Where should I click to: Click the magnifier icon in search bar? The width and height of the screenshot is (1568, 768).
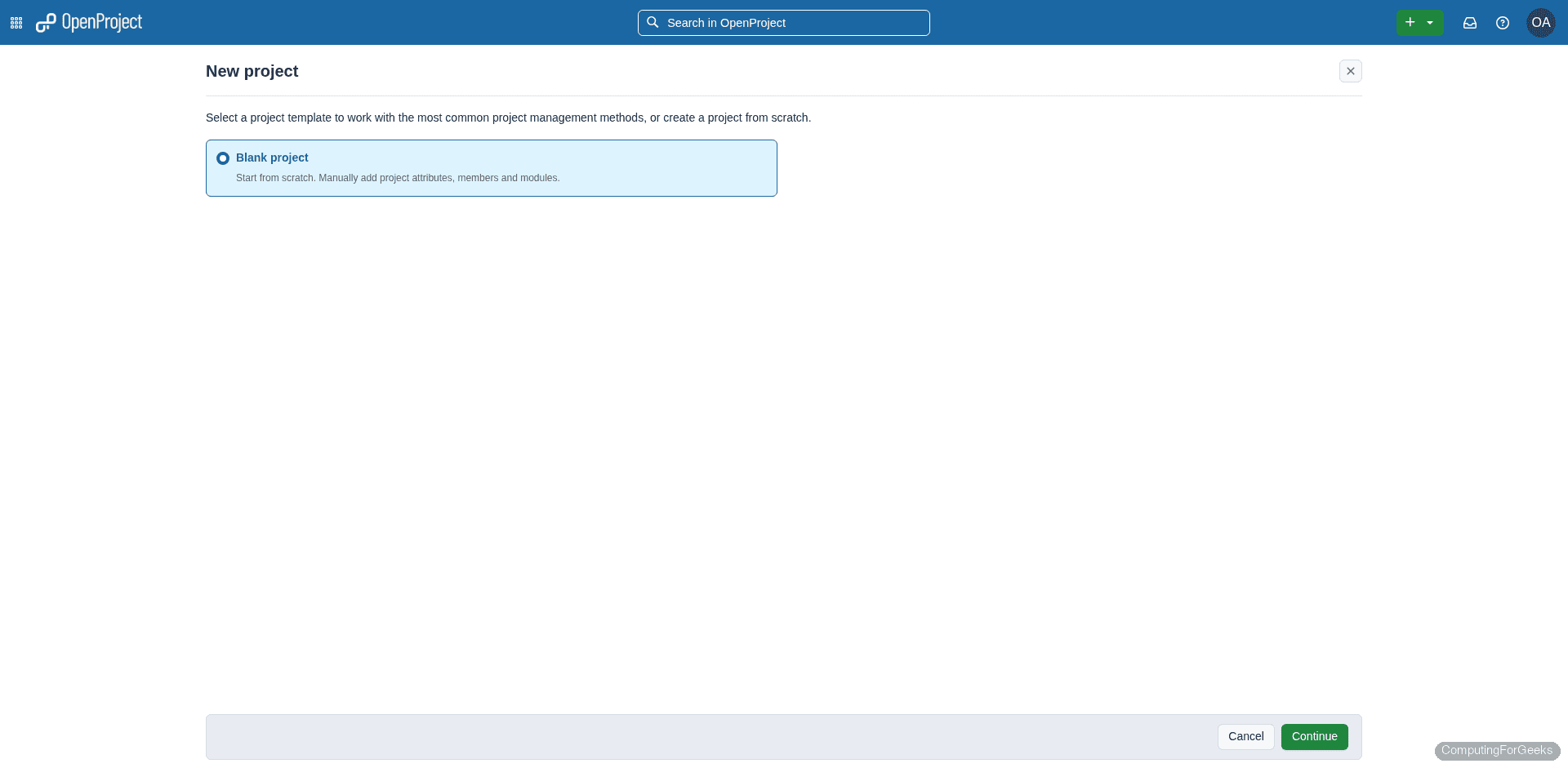[653, 23]
